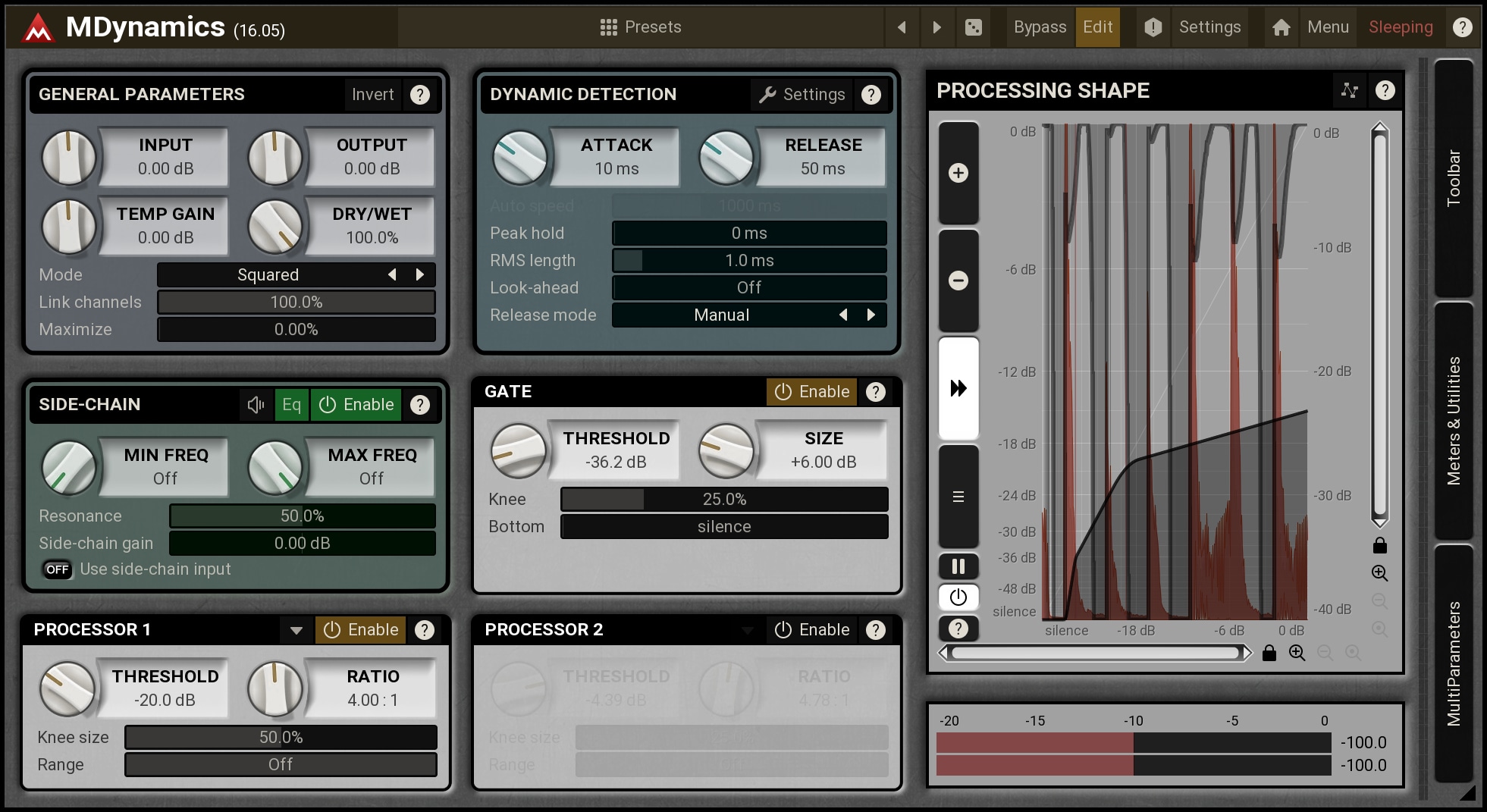Select previous Release mode with left arrow

tap(843, 315)
